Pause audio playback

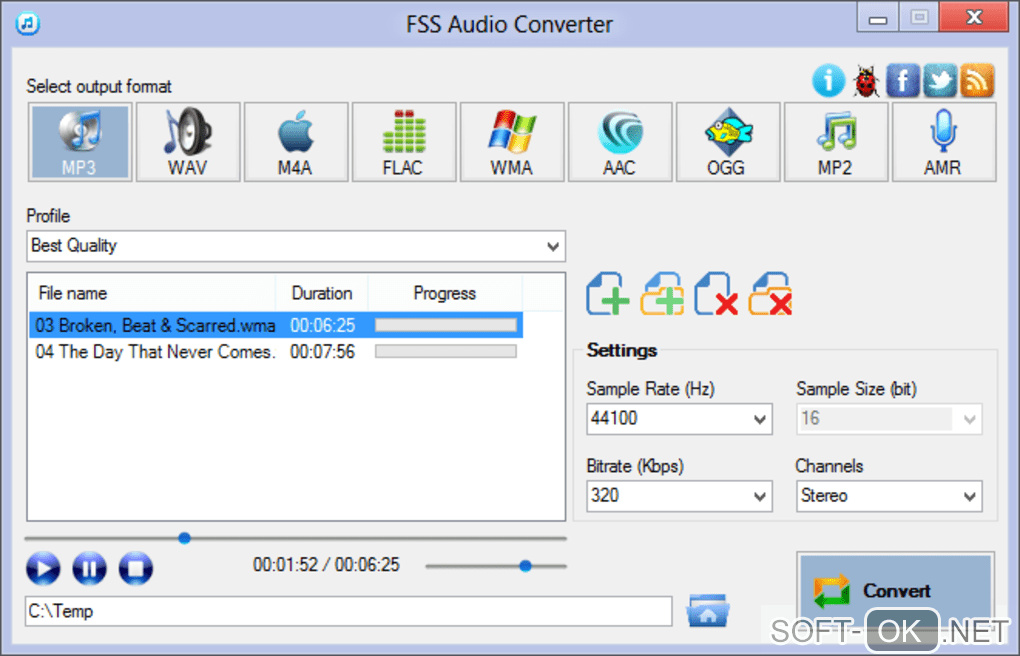click(x=89, y=568)
